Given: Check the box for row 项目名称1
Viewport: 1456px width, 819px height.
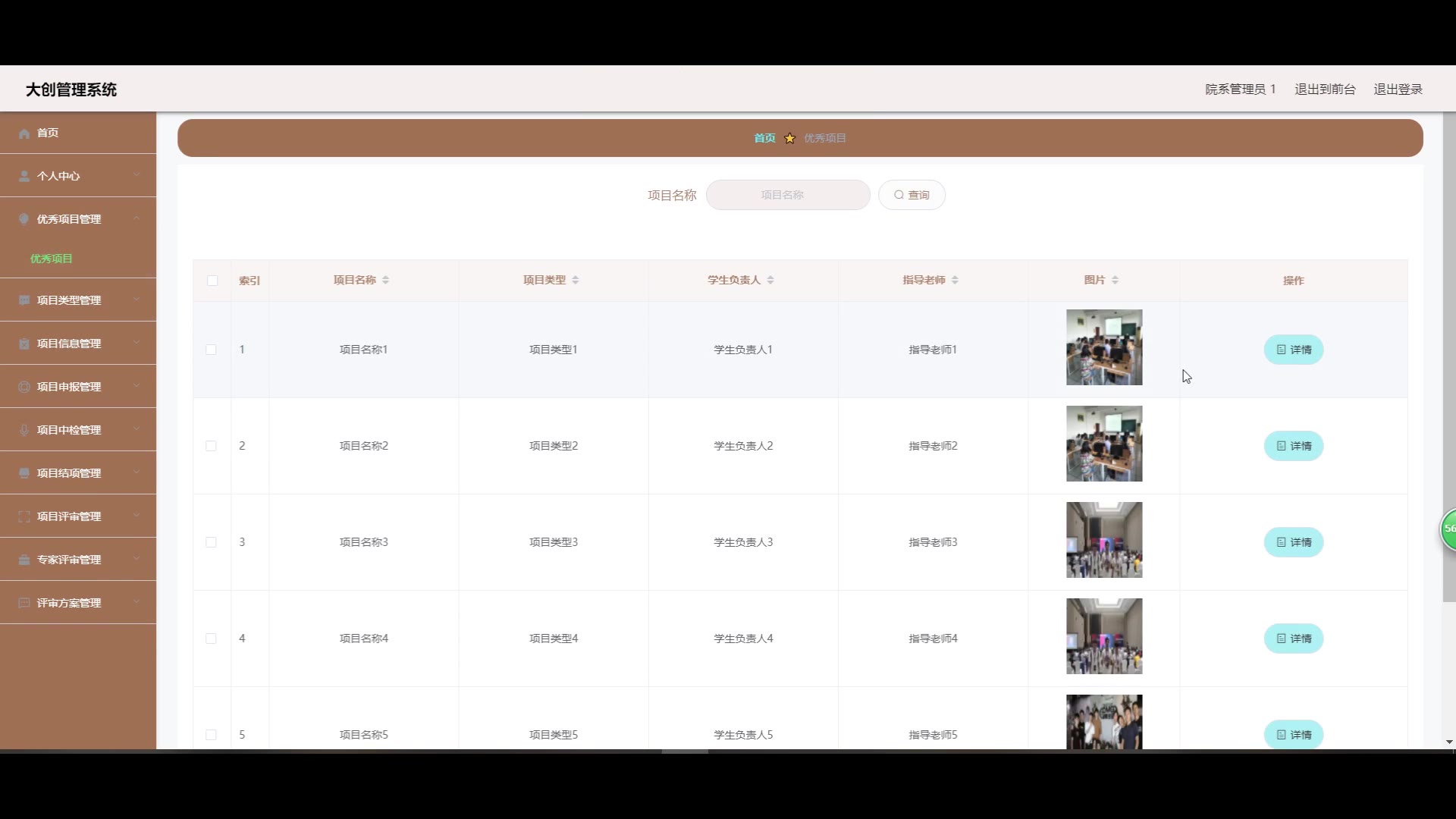Looking at the screenshot, I should click(x=211, y=350).
